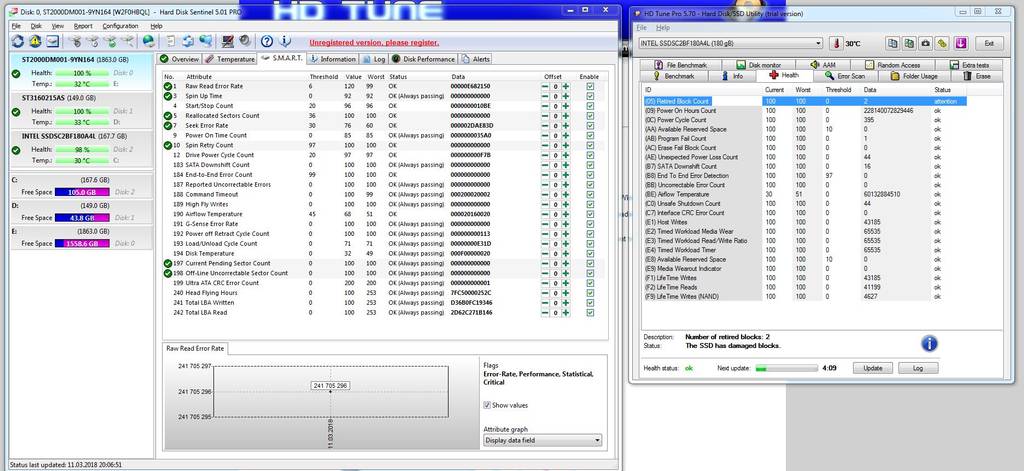
Task: Toggle Enable checkbox for Head Flying Hours
Action: (x=590, y=293)
